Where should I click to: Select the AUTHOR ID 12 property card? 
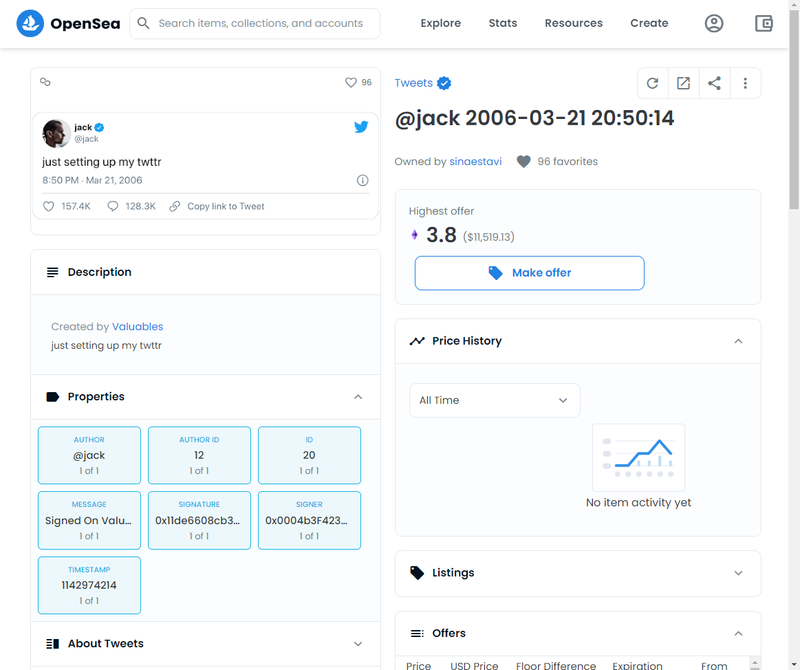[199, 455]
